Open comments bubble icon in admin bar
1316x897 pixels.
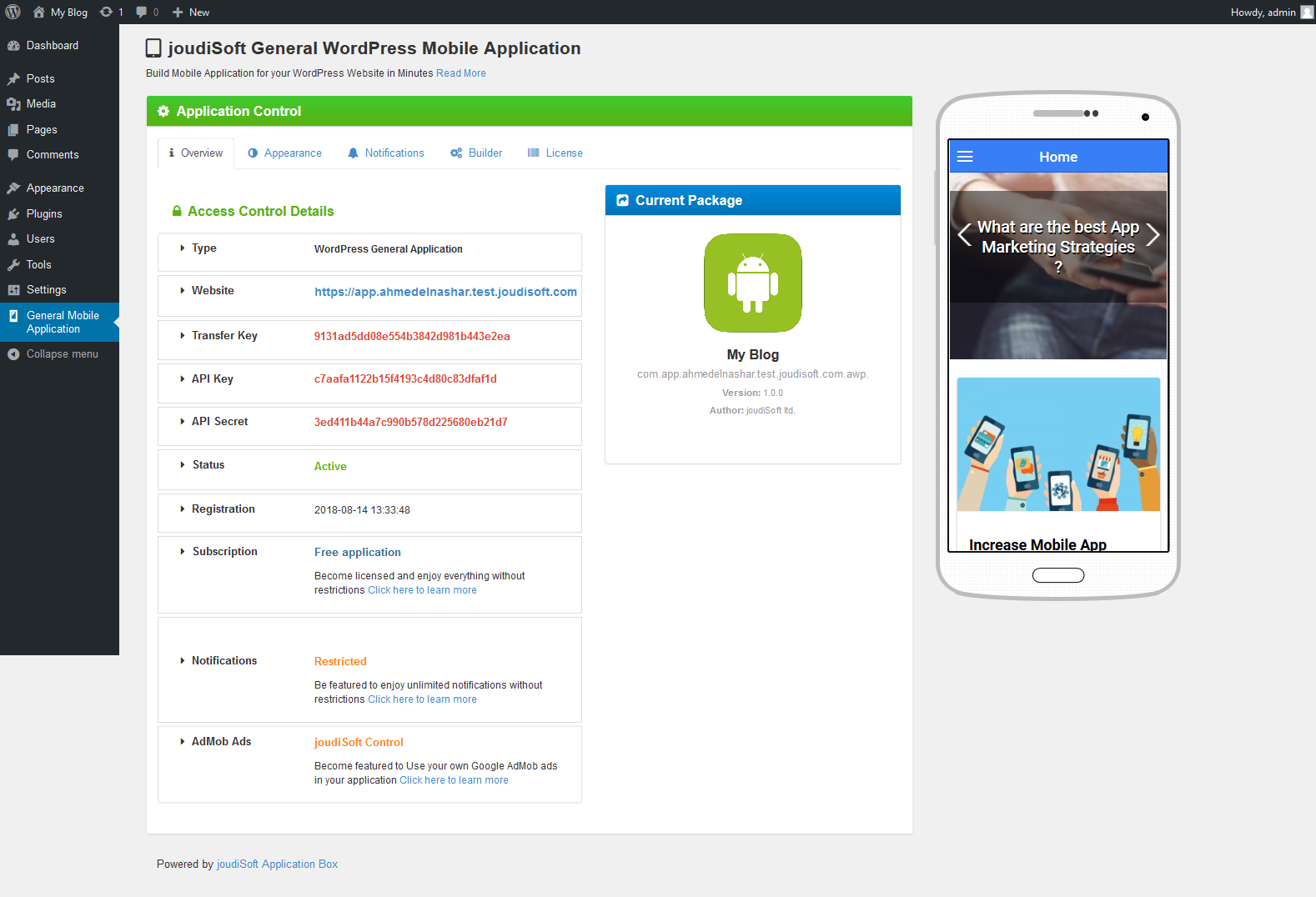coord(141,12)
